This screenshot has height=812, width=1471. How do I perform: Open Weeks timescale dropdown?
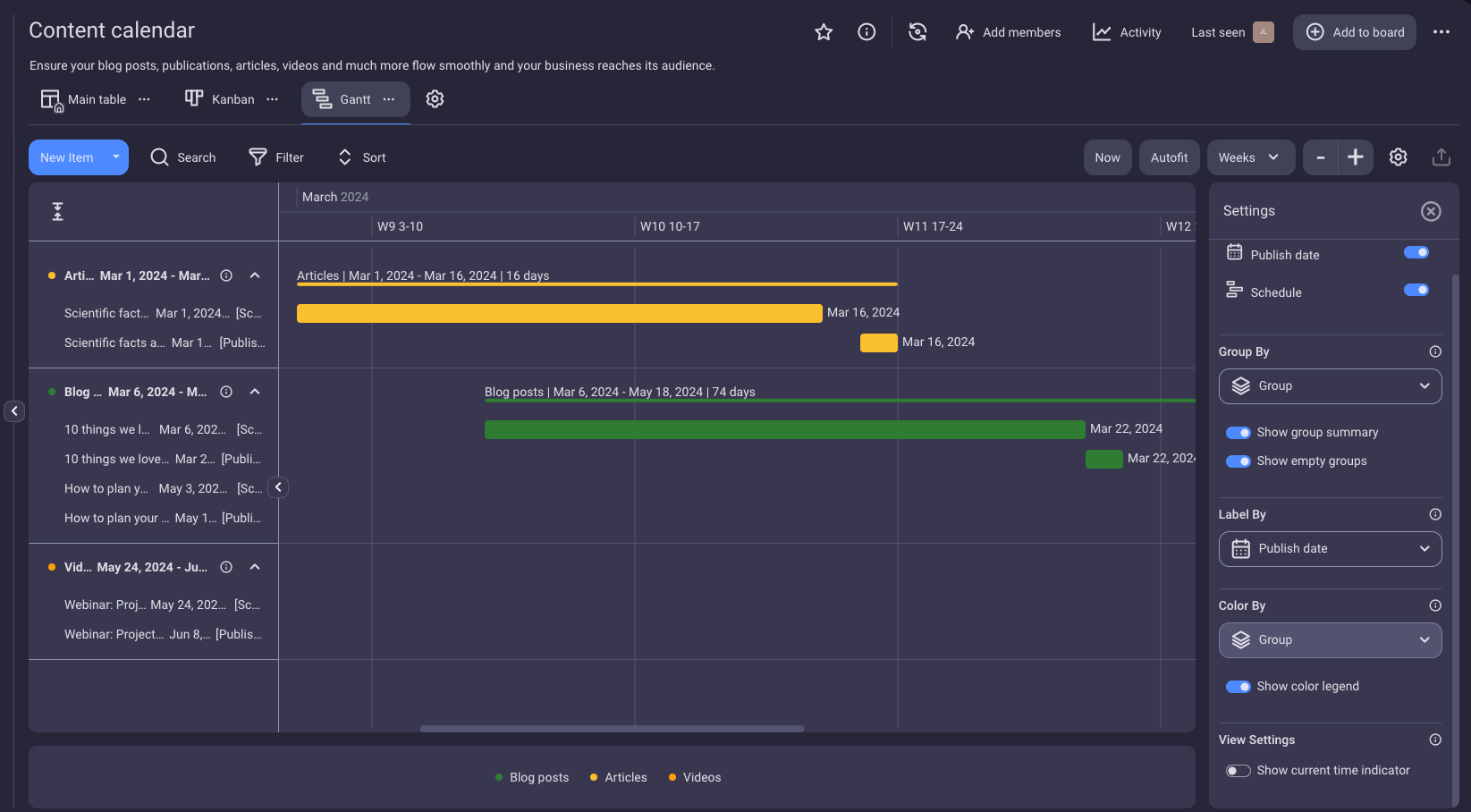pos(1250,157)
